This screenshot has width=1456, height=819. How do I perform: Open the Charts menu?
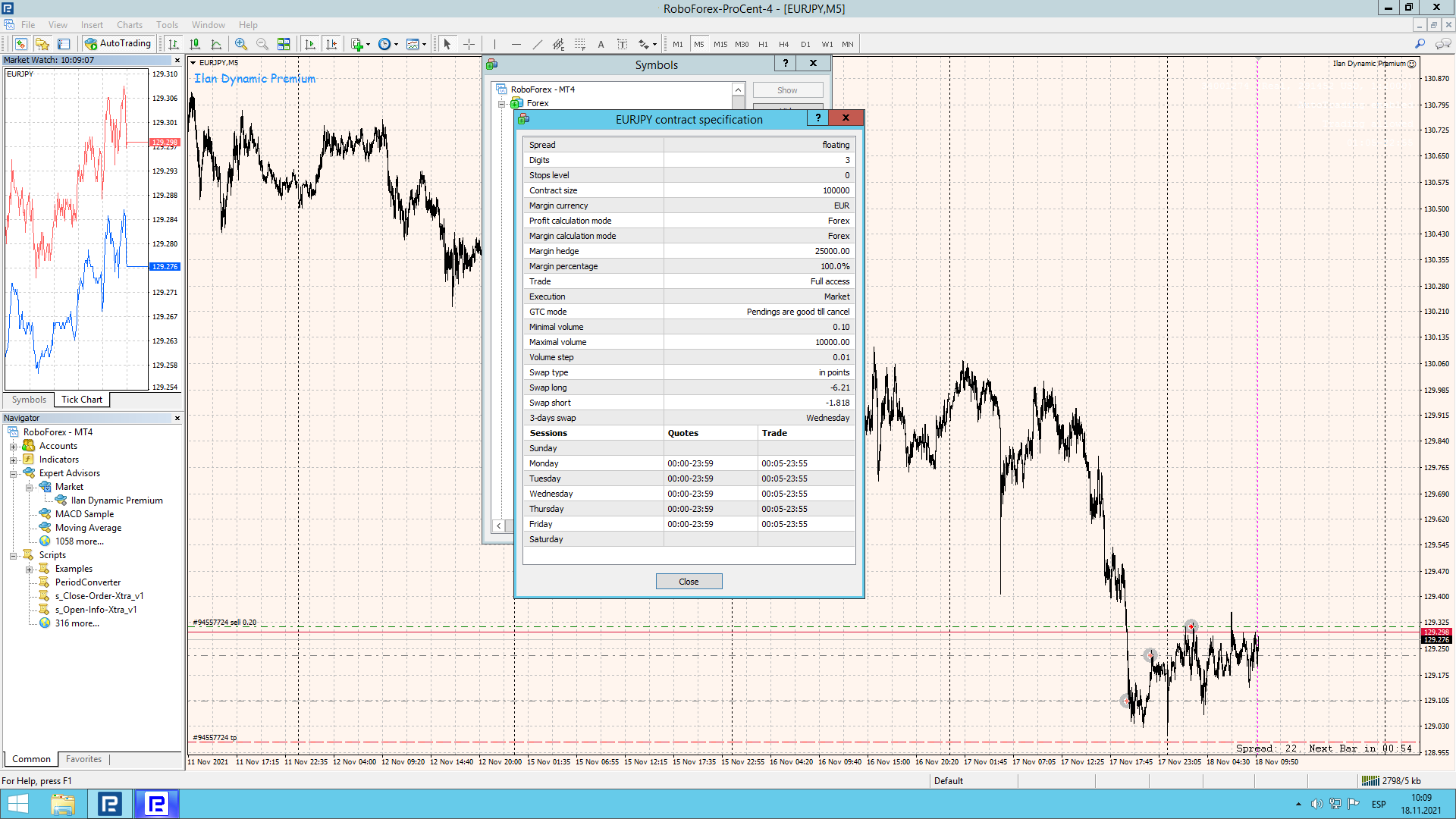pos(129,25)
